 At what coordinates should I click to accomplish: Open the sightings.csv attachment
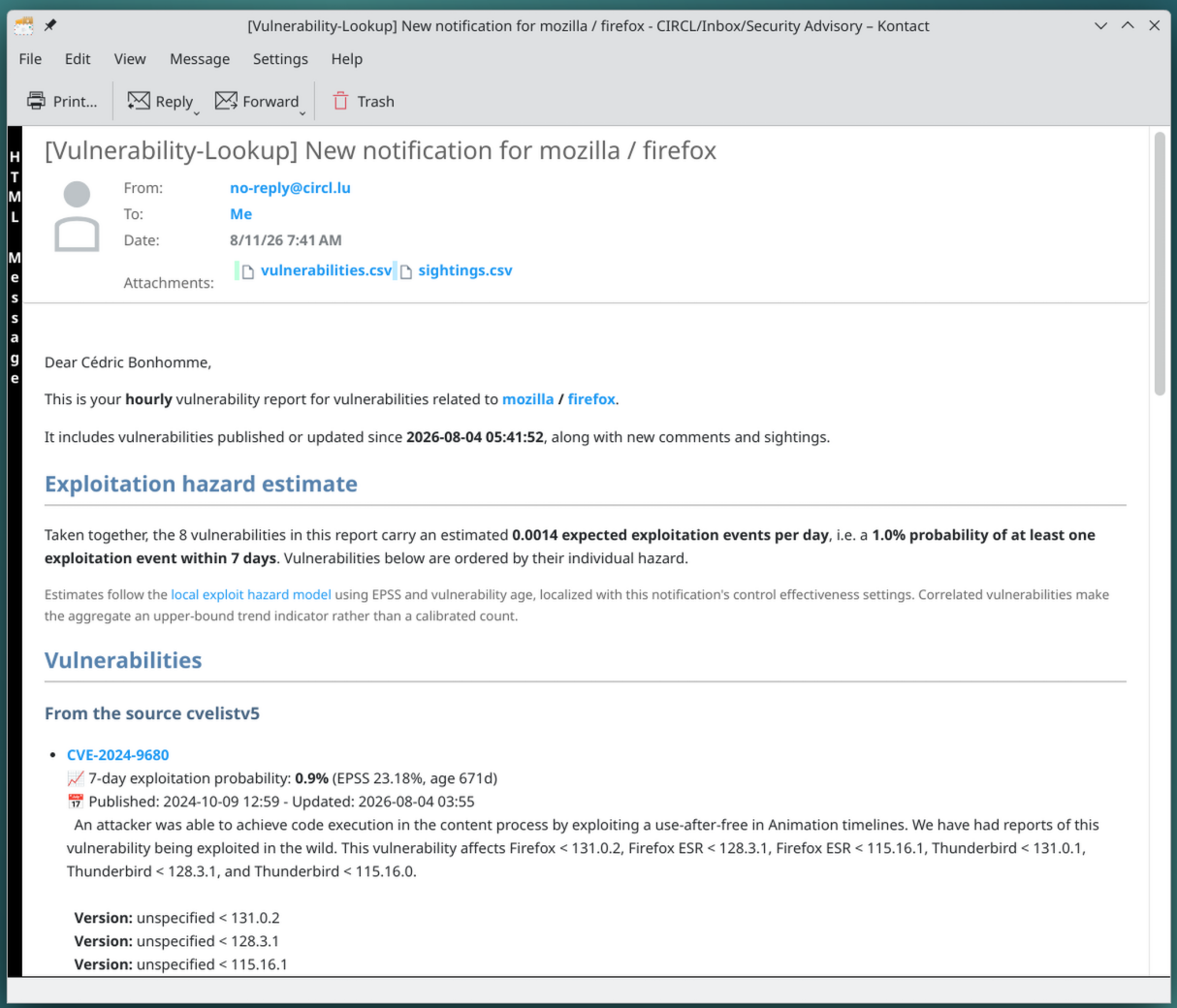click(x=465, y=270)
